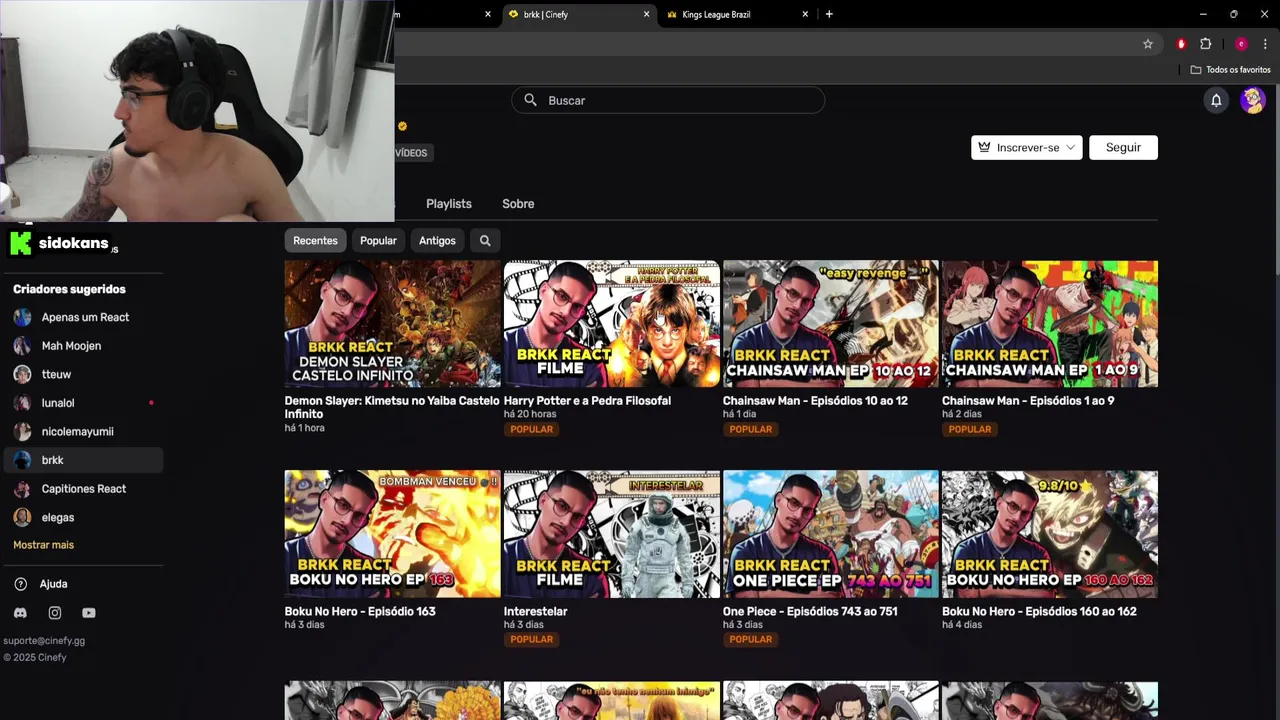Click the Seguir button
This screenshot has width=1280, height=720.
1123,147
